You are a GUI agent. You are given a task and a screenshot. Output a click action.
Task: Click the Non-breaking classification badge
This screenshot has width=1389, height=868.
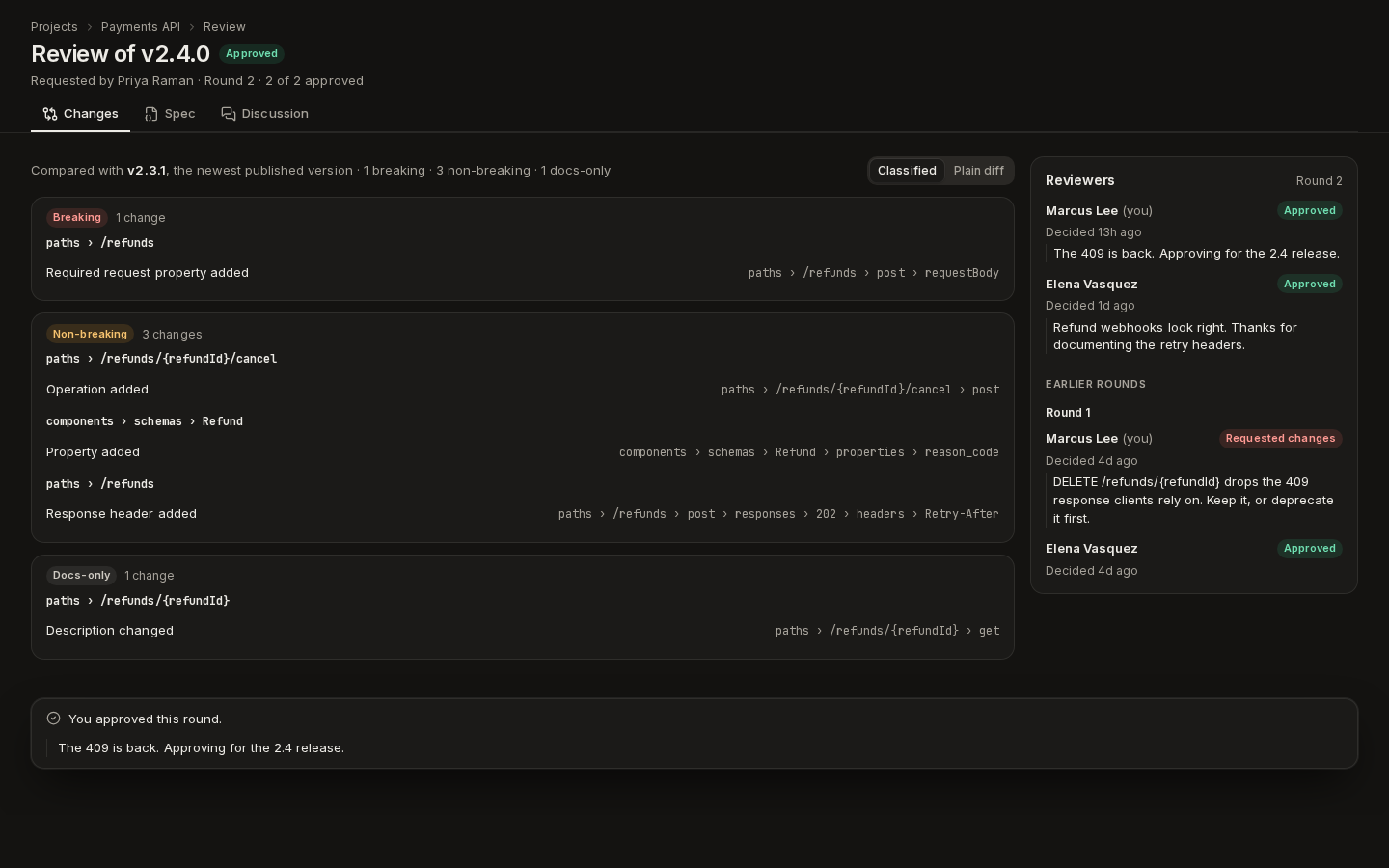click(90, 335)
